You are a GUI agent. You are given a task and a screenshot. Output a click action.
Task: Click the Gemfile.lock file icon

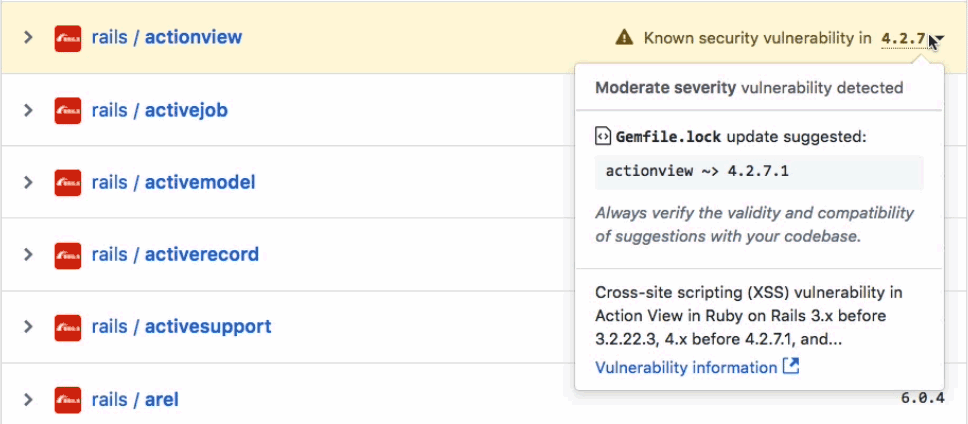(x=603, y=136)
